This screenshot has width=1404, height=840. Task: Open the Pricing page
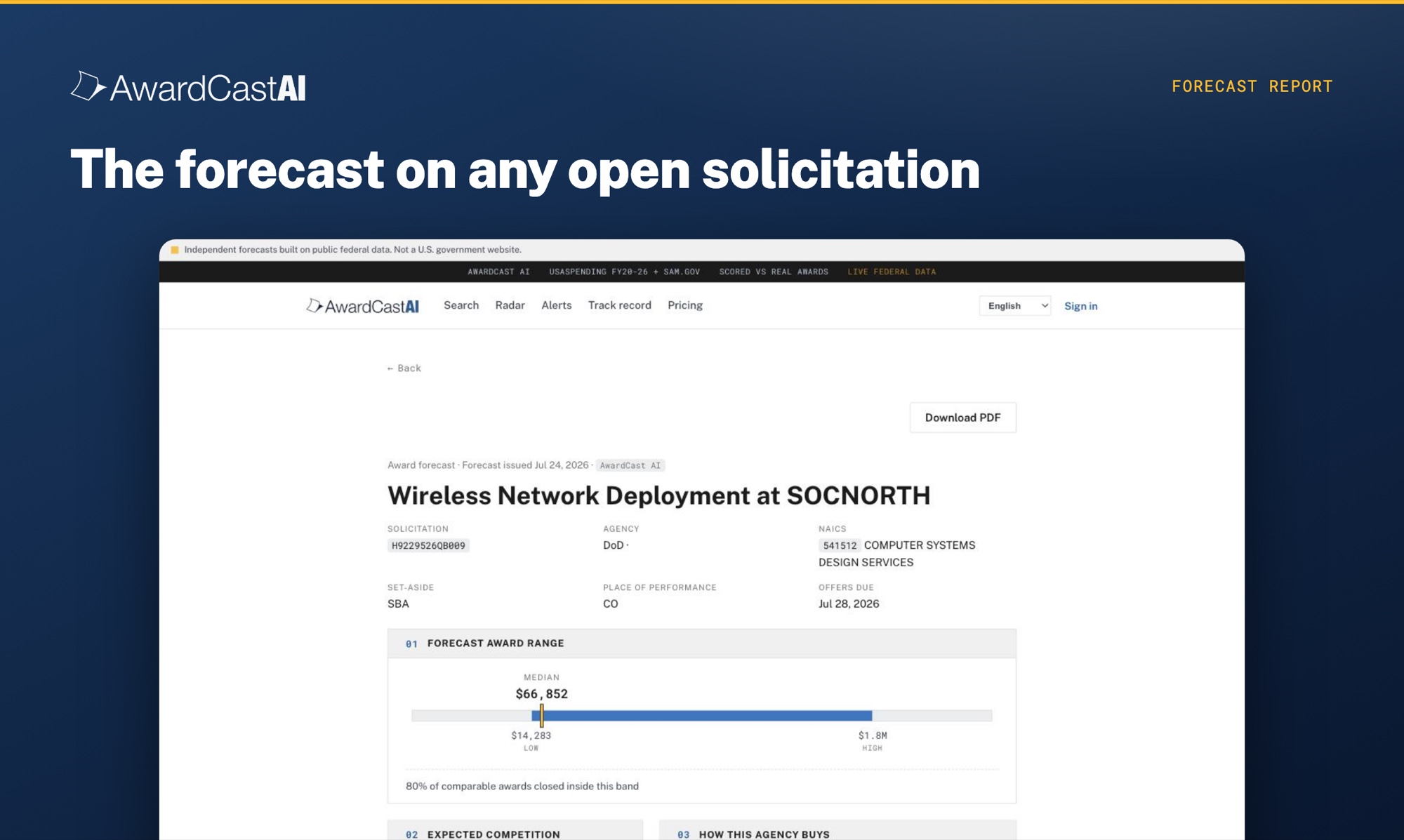(685, 305)
